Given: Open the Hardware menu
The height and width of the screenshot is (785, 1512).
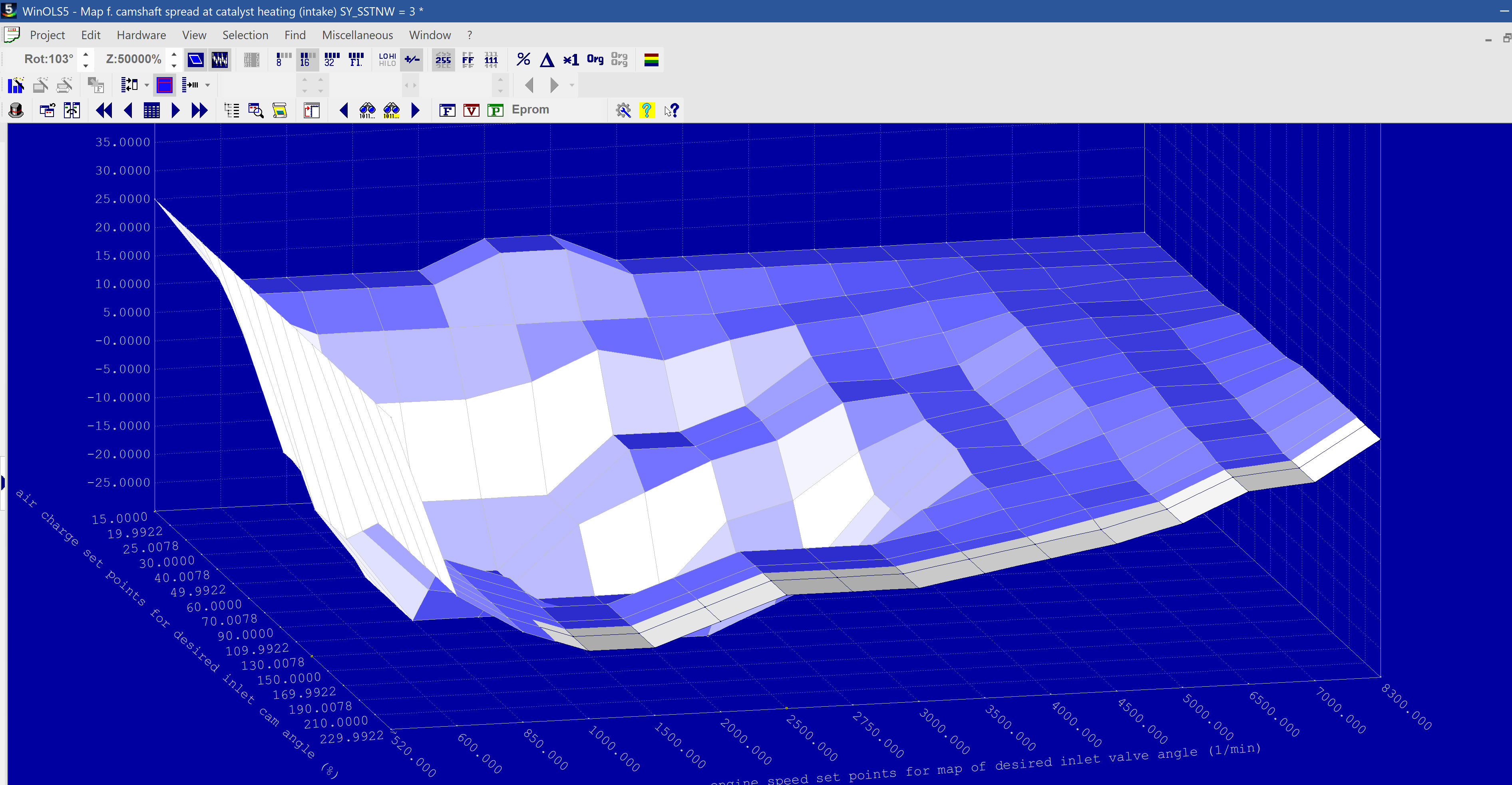Looking at the screenshot, I should tap(141, 35).
